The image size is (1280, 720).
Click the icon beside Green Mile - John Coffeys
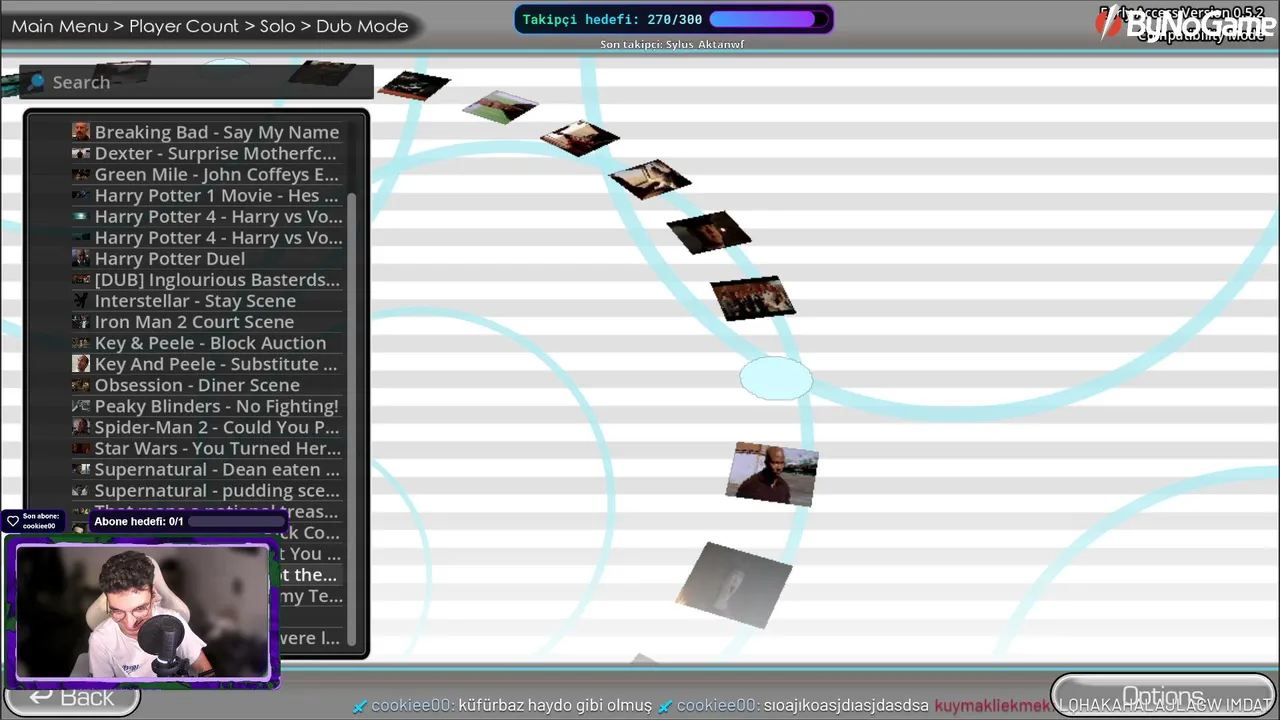point(81,174)
